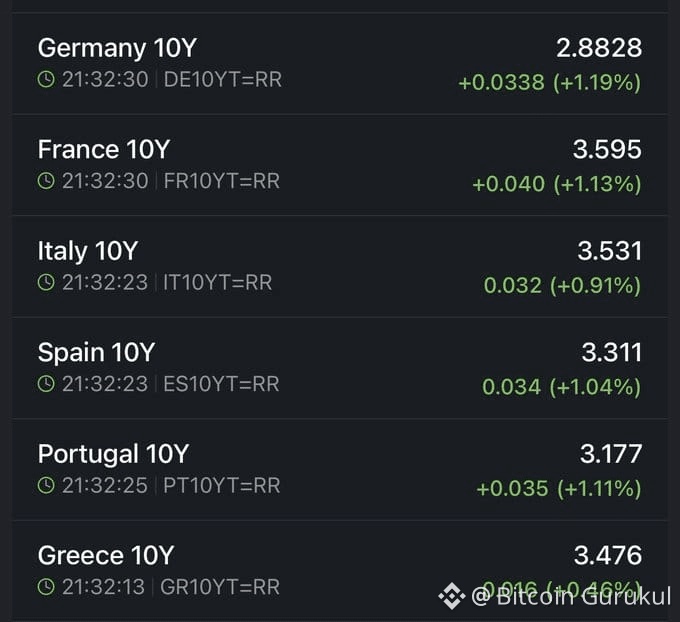Open the France 10Y bond row
Screen dimensions: 680x622
coord(340,165)
